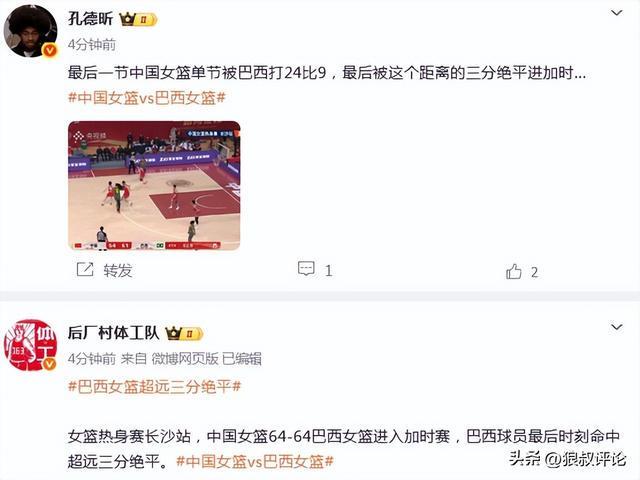Open hashtag #巴西女篮超远三分绝平#
Viewport: 640px width, 480px height.
(154, 386)
